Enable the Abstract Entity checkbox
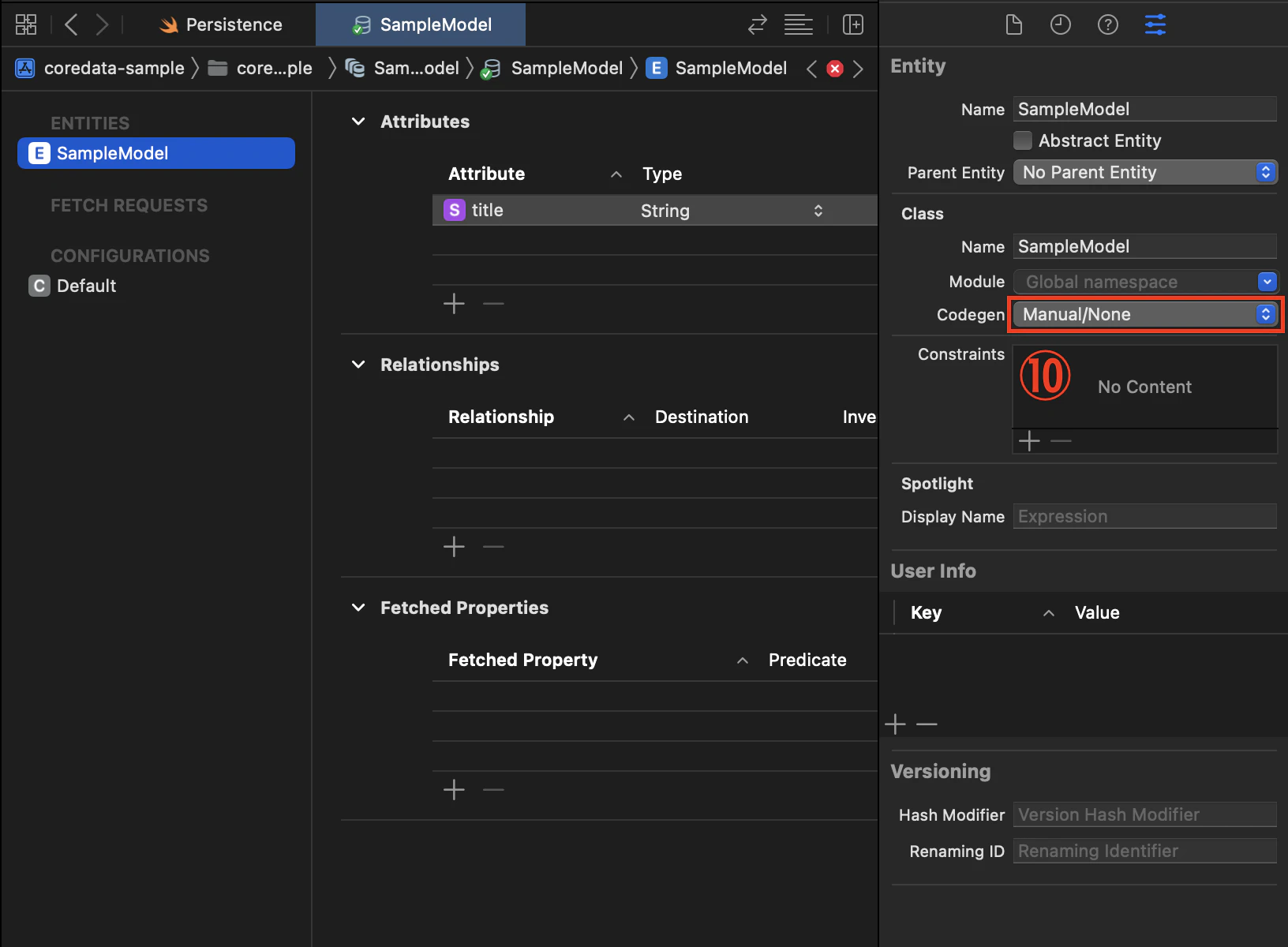Image resolution: width=1288 pixels, height=947 pixels. click(x=1023, y=140)
